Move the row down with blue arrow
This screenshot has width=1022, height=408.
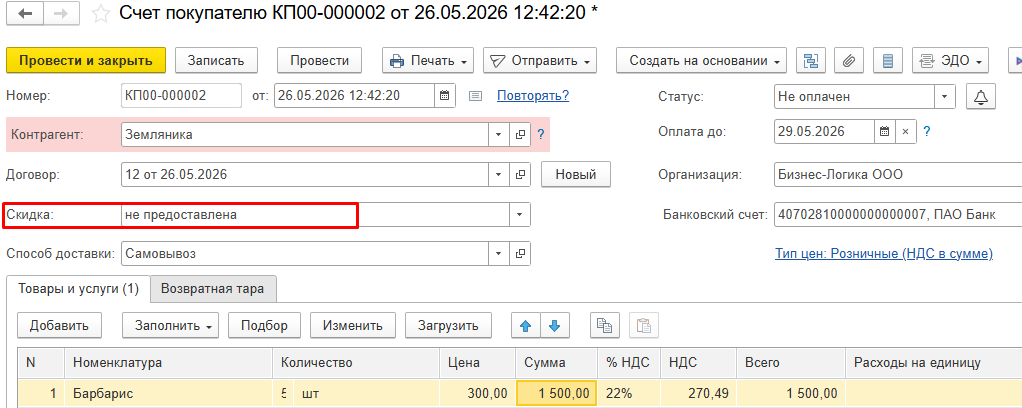click(x=554, y=326)
